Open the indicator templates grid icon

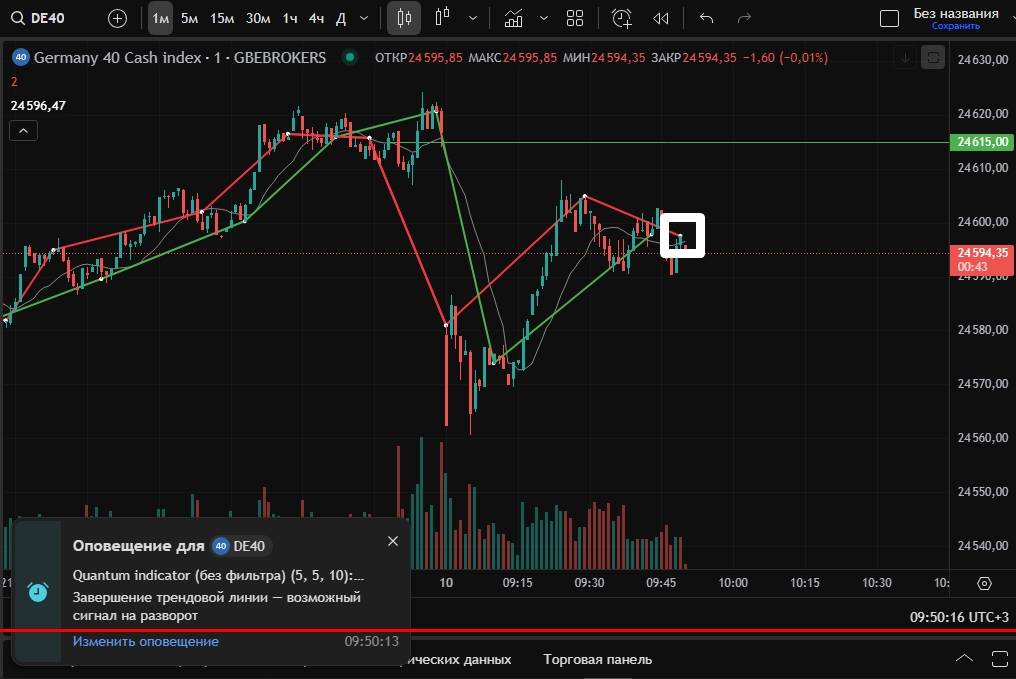click(x=575, y=18)
